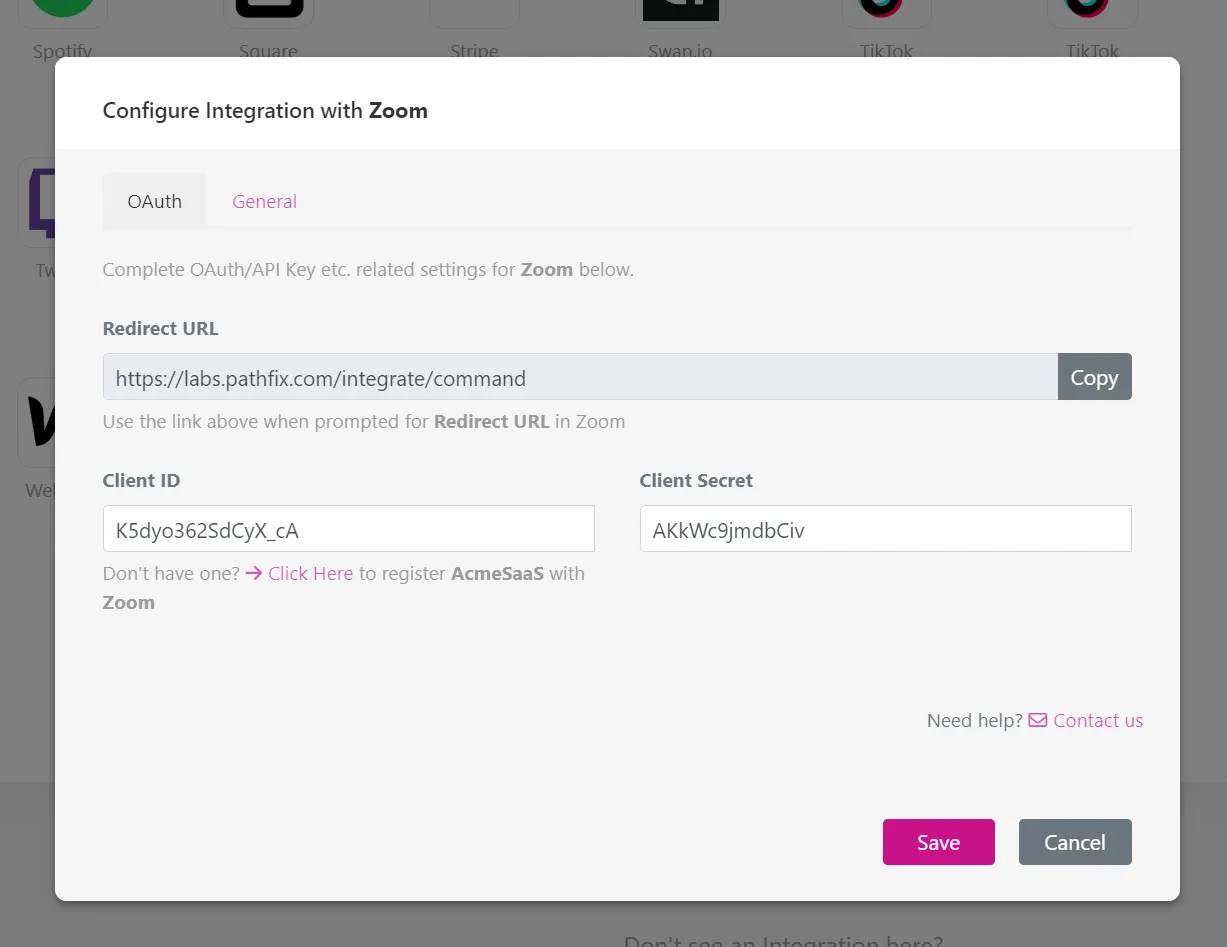The height and width of the screenshot is (947, 1227).
Task: Click the "Client Secret" field label
Action: click(696, 480)
